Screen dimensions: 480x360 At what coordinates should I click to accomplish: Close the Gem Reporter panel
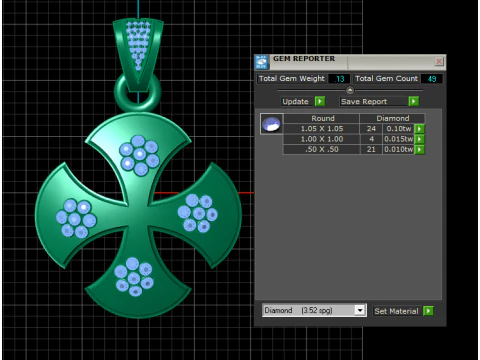tap(439, 62)
